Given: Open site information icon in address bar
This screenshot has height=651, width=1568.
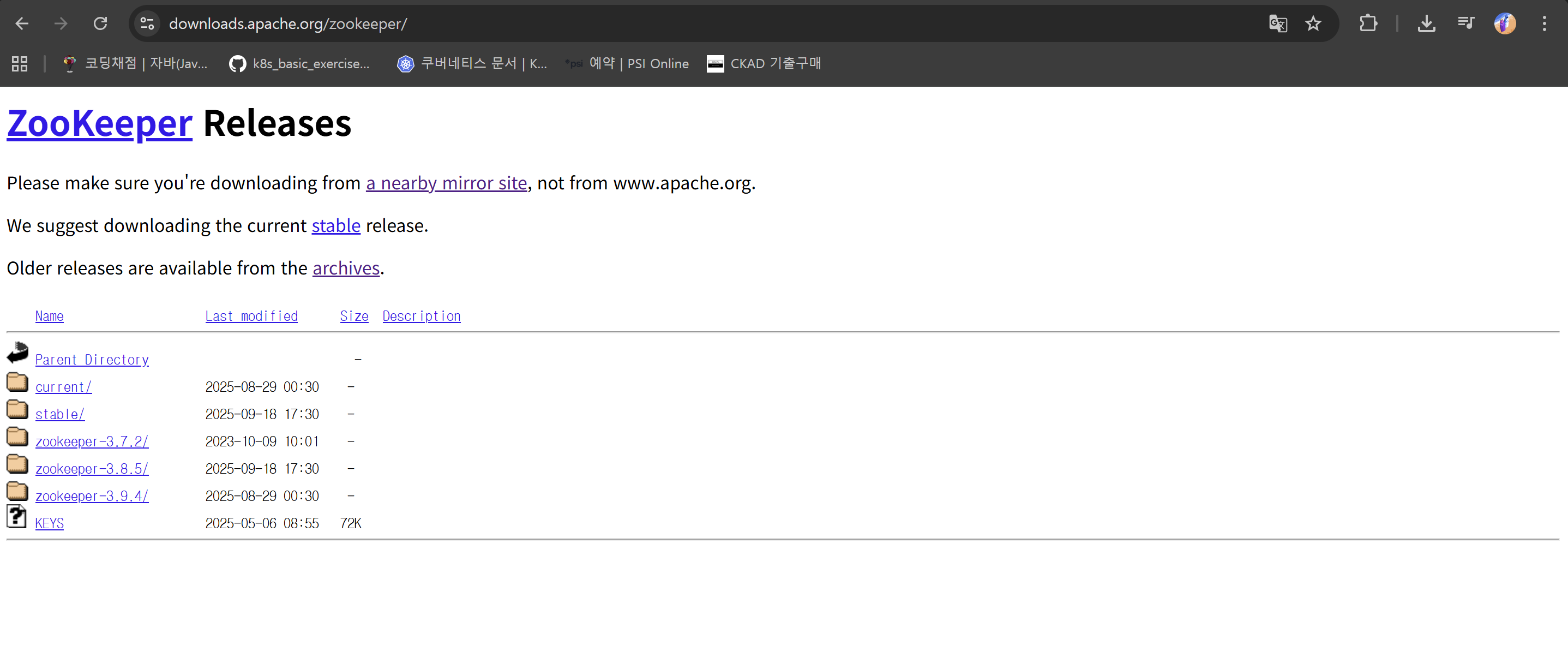Looking at the screenshot, I should tap(147, 24).
